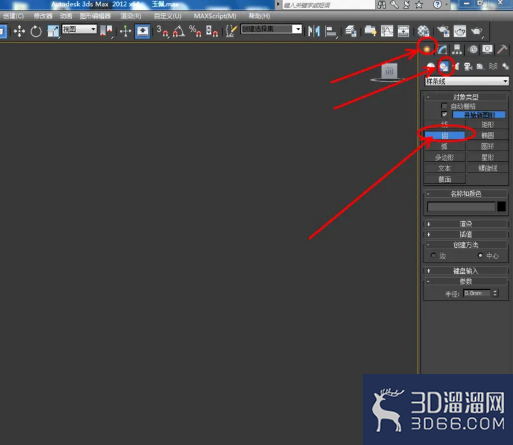Toggle the Angle Snap button
Viewport: 513px width, 445px height.
tap(179, 32)
